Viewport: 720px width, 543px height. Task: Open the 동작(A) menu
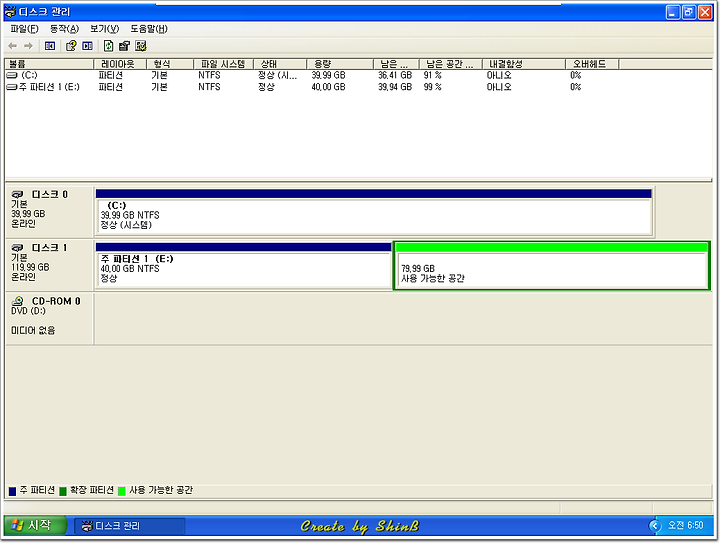[64, 29]
